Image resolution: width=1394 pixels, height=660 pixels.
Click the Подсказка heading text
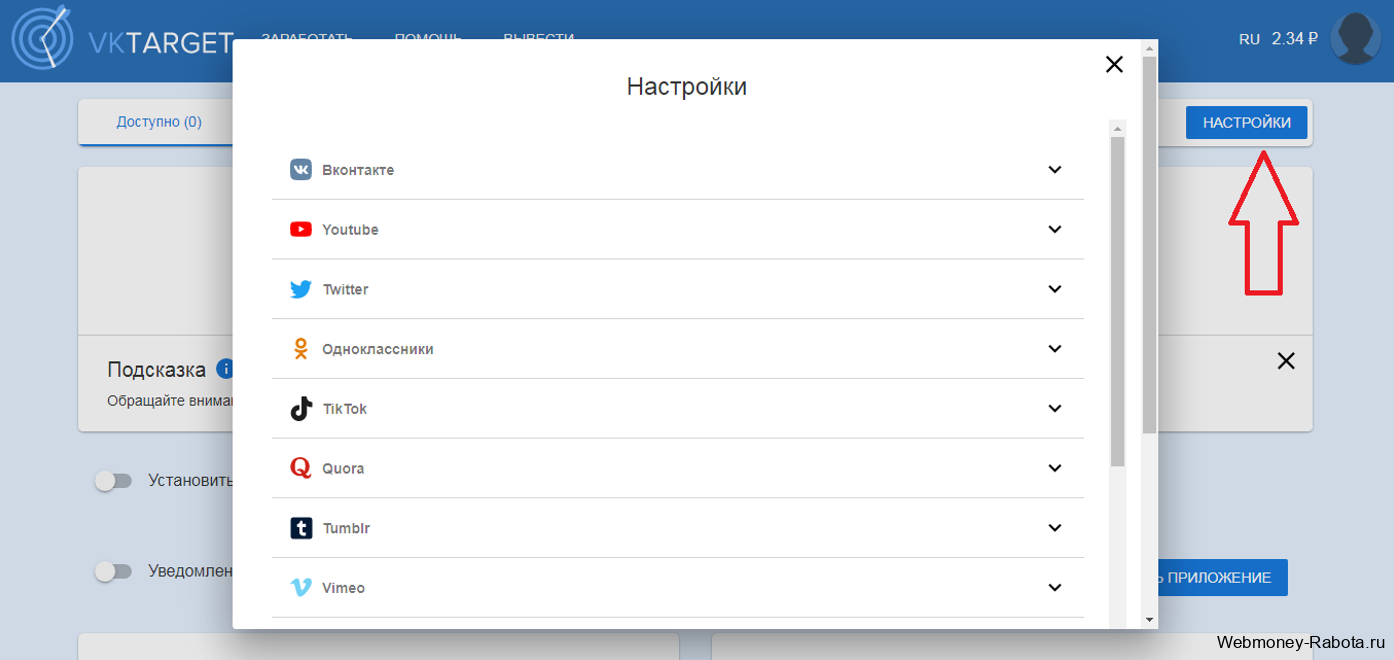coord(157,369)
